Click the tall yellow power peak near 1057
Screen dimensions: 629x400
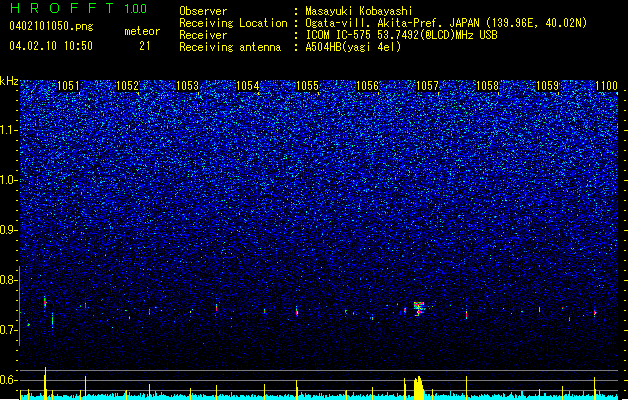418,388
